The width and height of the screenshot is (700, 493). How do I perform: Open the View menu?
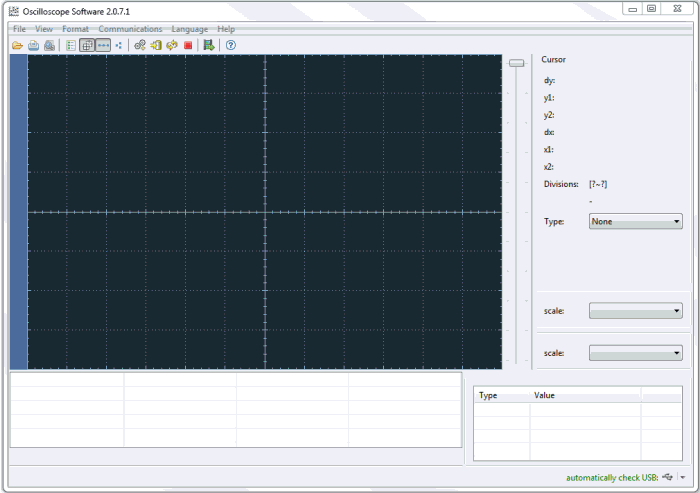[x=44, y=29]
